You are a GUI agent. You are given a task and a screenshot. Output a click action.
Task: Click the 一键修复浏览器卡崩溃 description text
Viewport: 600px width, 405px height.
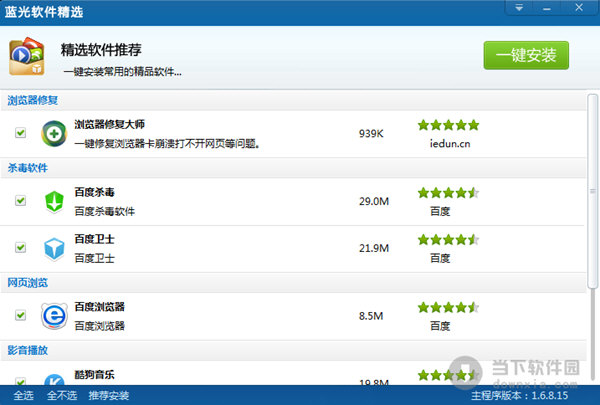click(x=167, y=144)
